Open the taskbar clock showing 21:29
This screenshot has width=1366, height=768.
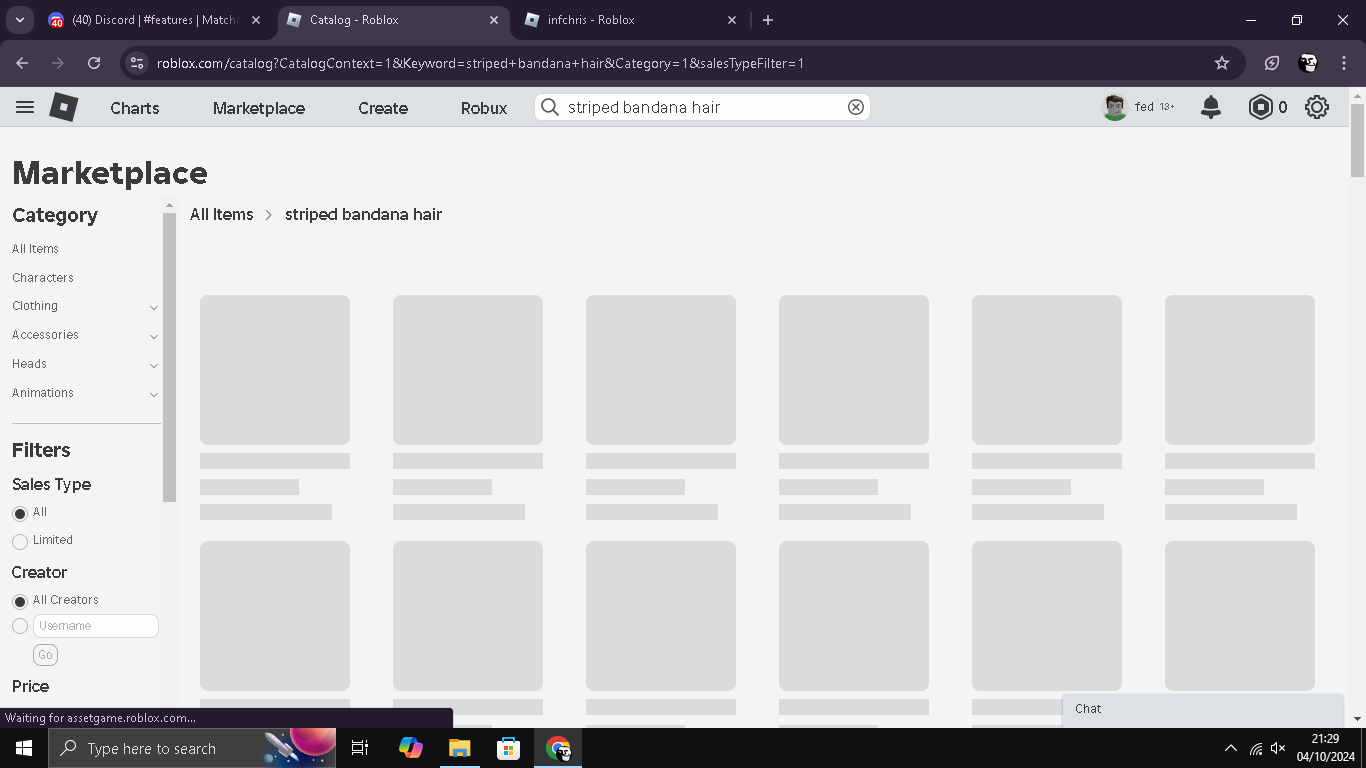1325,748
